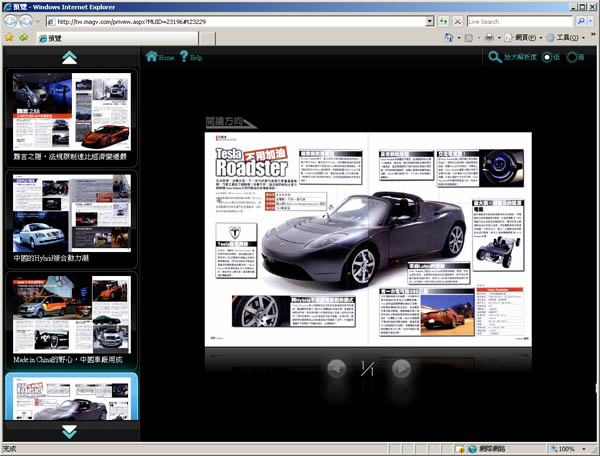Click the green Refresh arrows icon

coord(443,21)
